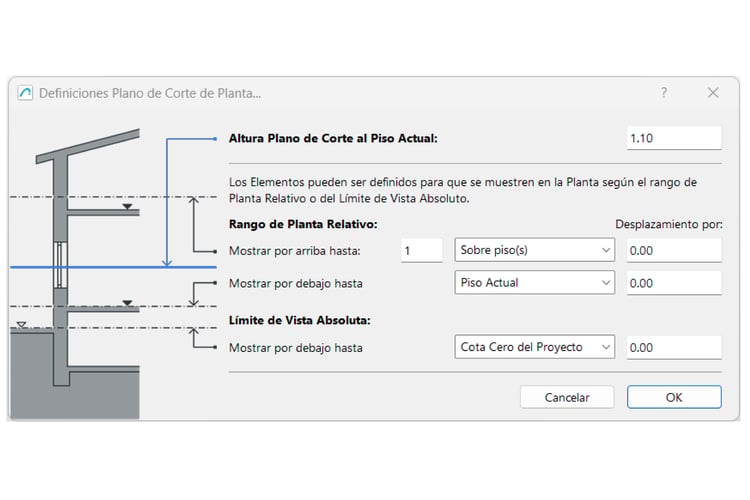Image resolution: width=750 pixels, height=500 pixels.
Task: Confirm with the OK button
Action: tap(674, 397)
